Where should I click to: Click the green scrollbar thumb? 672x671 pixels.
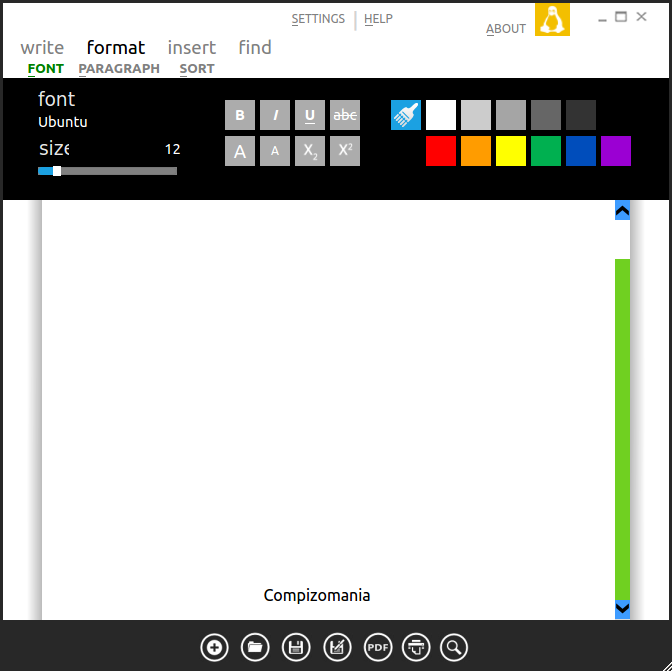click(x=622, y=429)
